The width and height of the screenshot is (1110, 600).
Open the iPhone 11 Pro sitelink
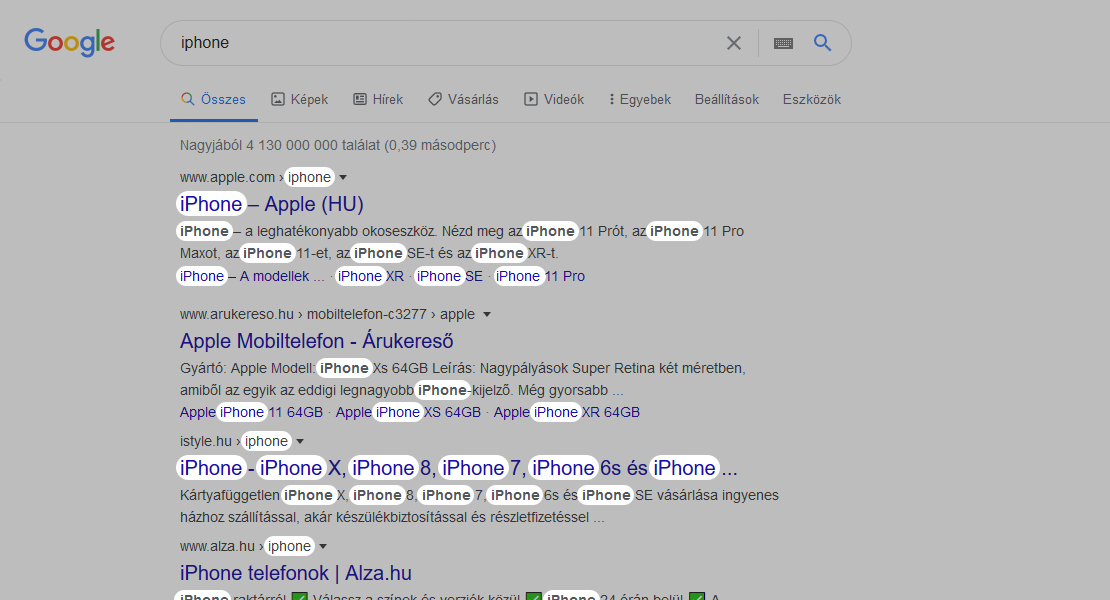tap(539, 276)
